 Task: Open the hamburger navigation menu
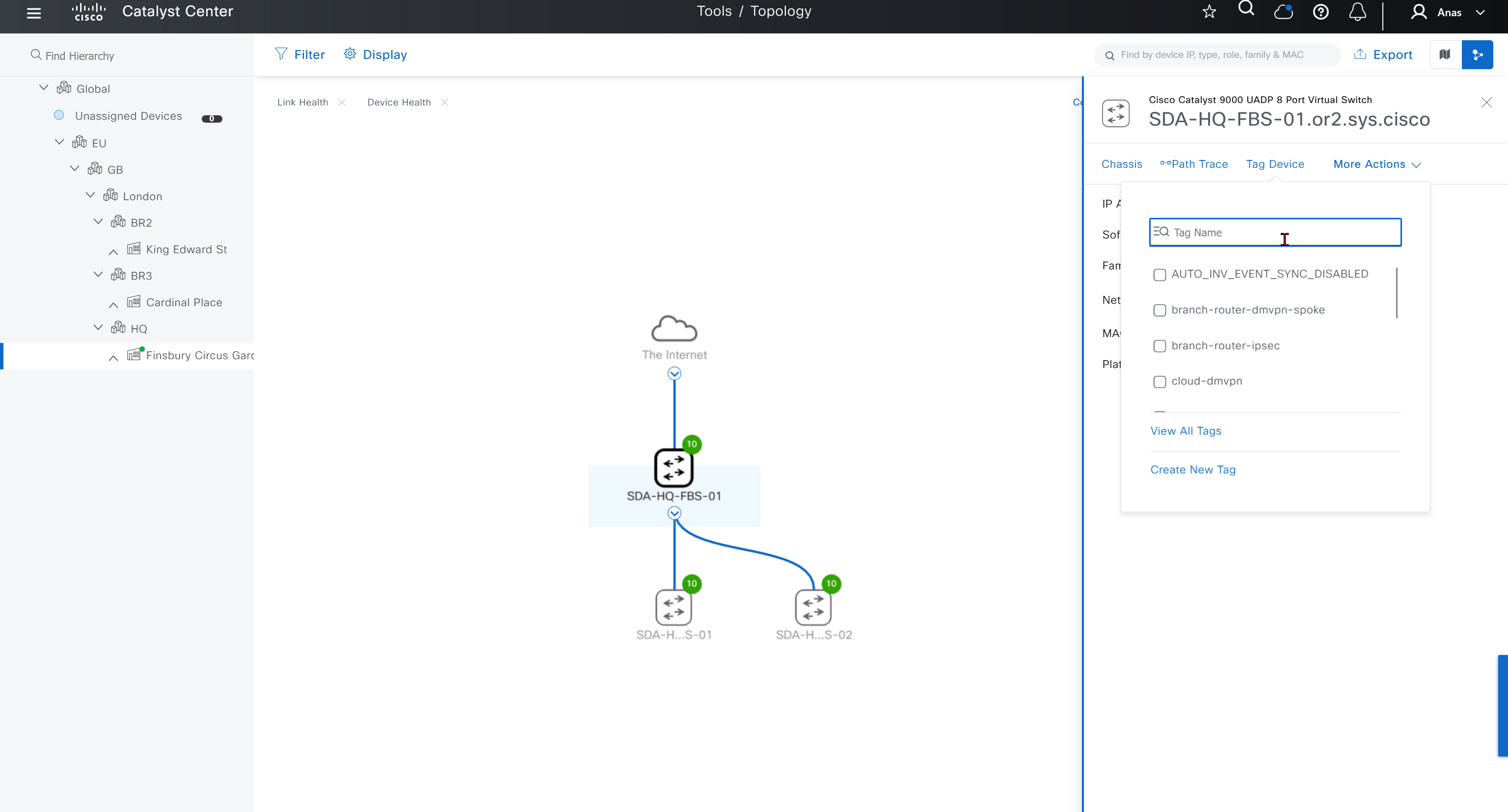(x=34, y=13)
